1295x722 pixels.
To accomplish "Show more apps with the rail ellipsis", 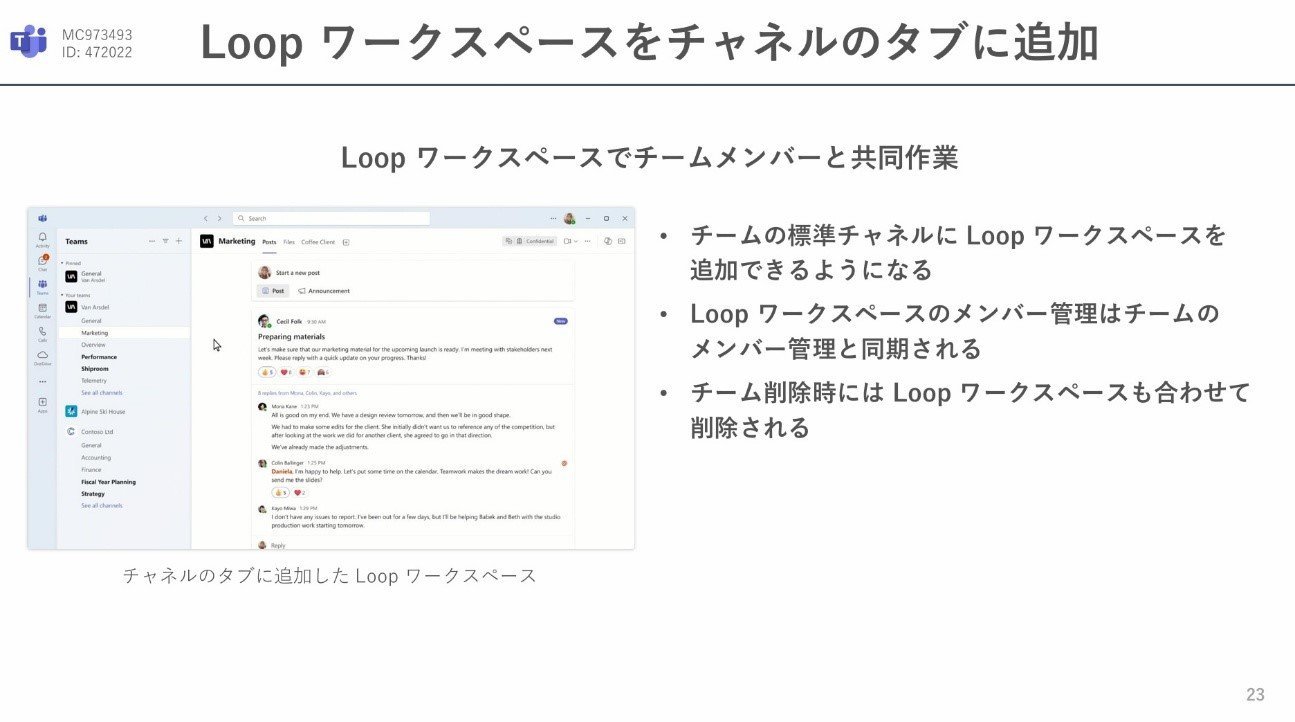I will [42, 381].
